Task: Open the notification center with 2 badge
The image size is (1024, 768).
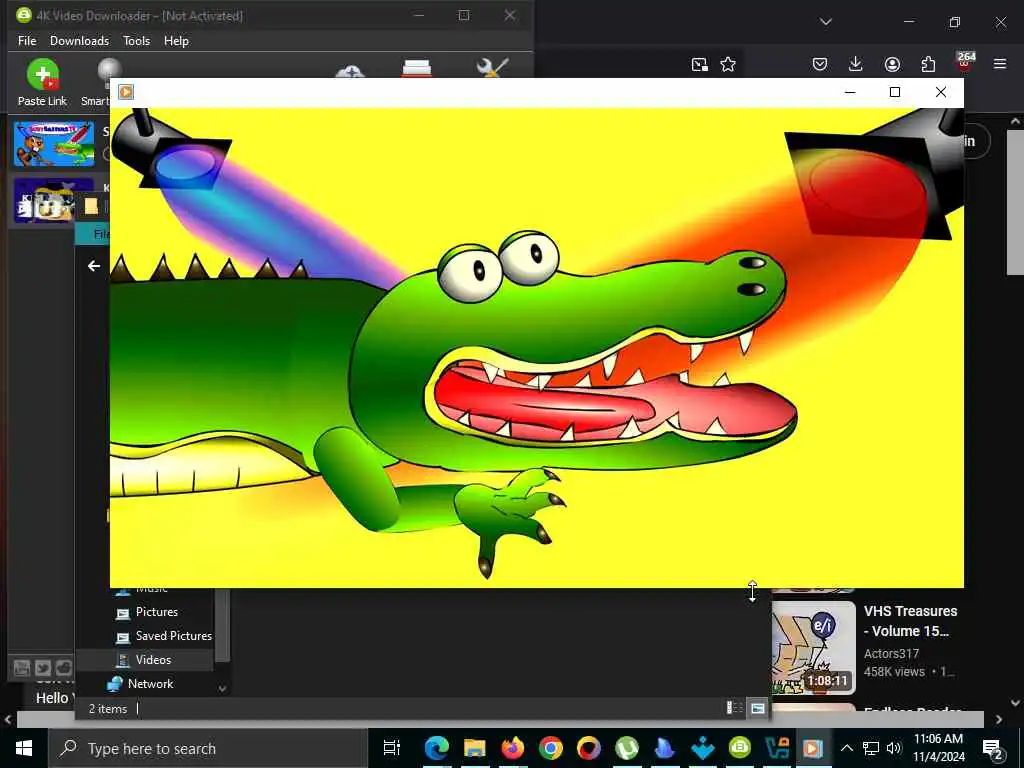Action: click(993, 748)
